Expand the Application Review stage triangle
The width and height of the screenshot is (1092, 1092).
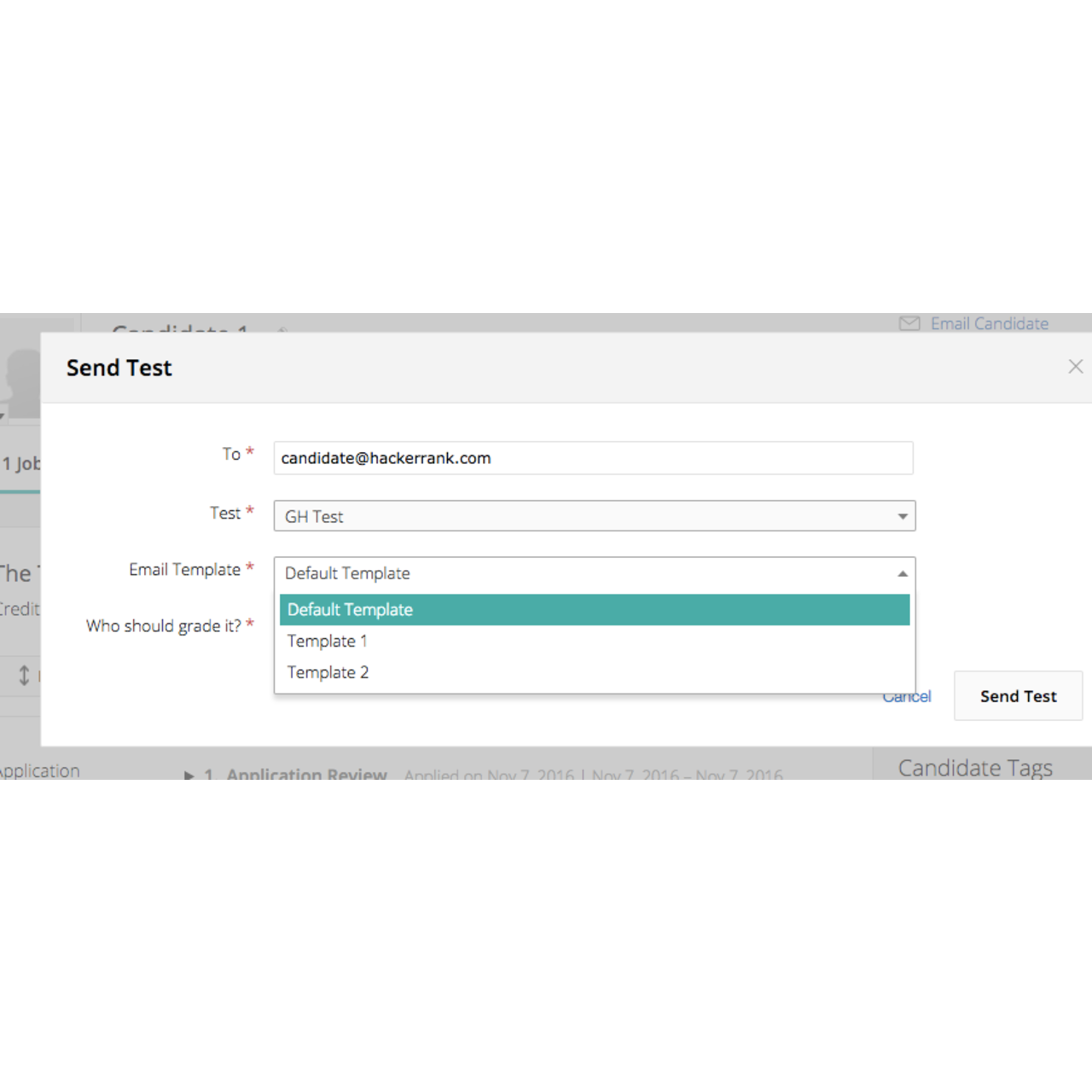[x=189, y=775]
